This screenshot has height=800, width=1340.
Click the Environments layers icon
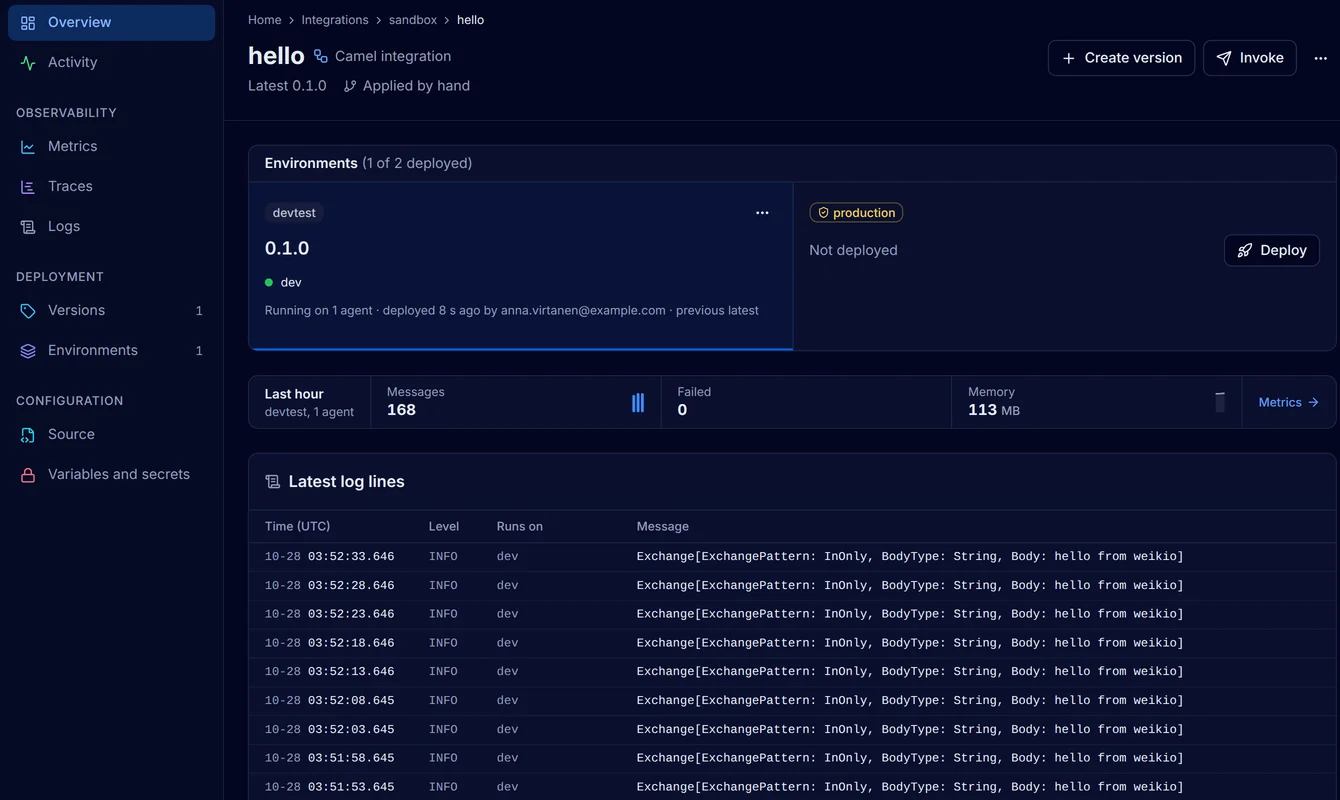pyautogui.click(x=28, y=350)
